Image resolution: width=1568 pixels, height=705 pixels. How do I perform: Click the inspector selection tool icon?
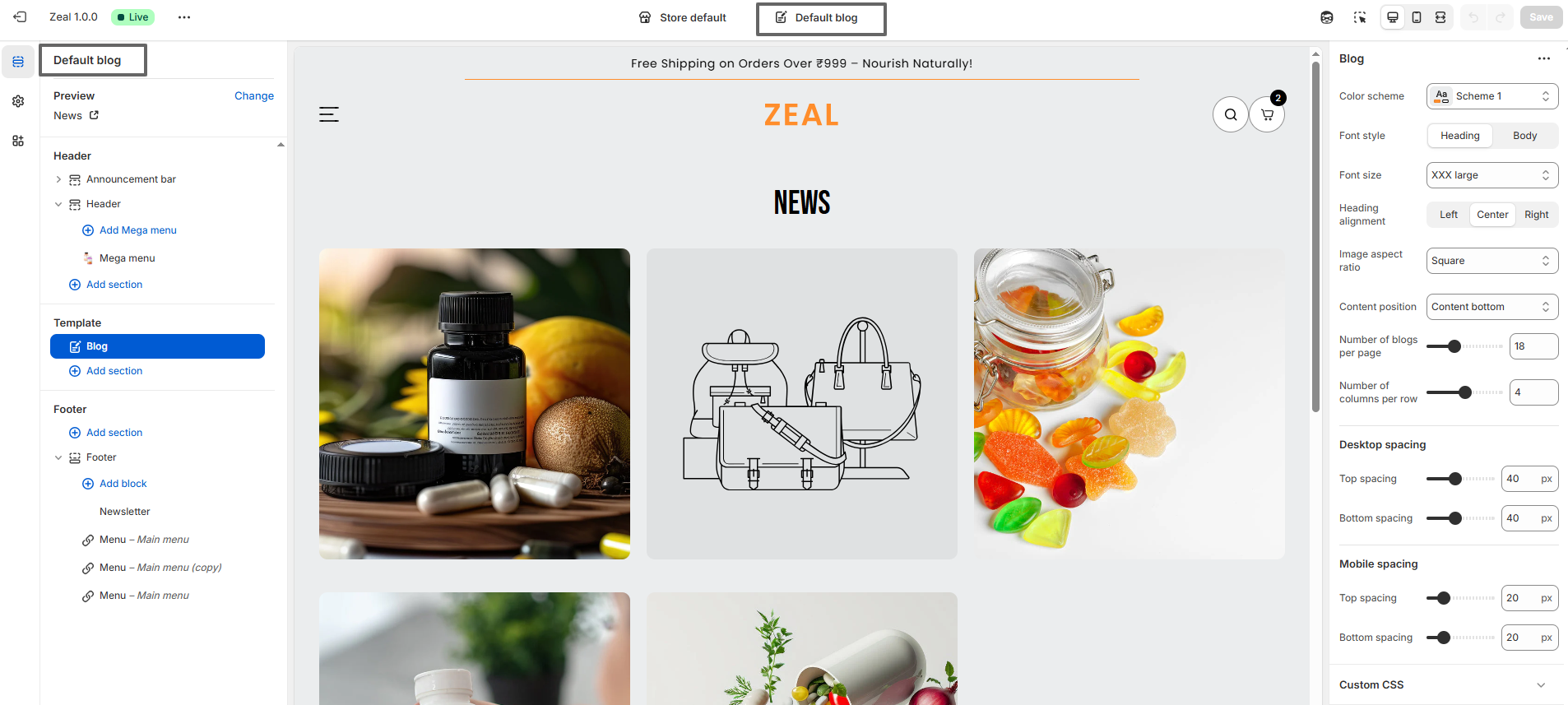click(x=1360, y=17)
